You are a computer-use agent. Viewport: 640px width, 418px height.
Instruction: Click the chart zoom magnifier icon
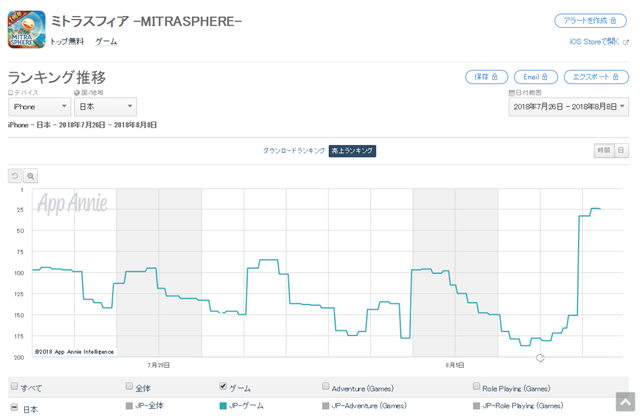(31, 176)
